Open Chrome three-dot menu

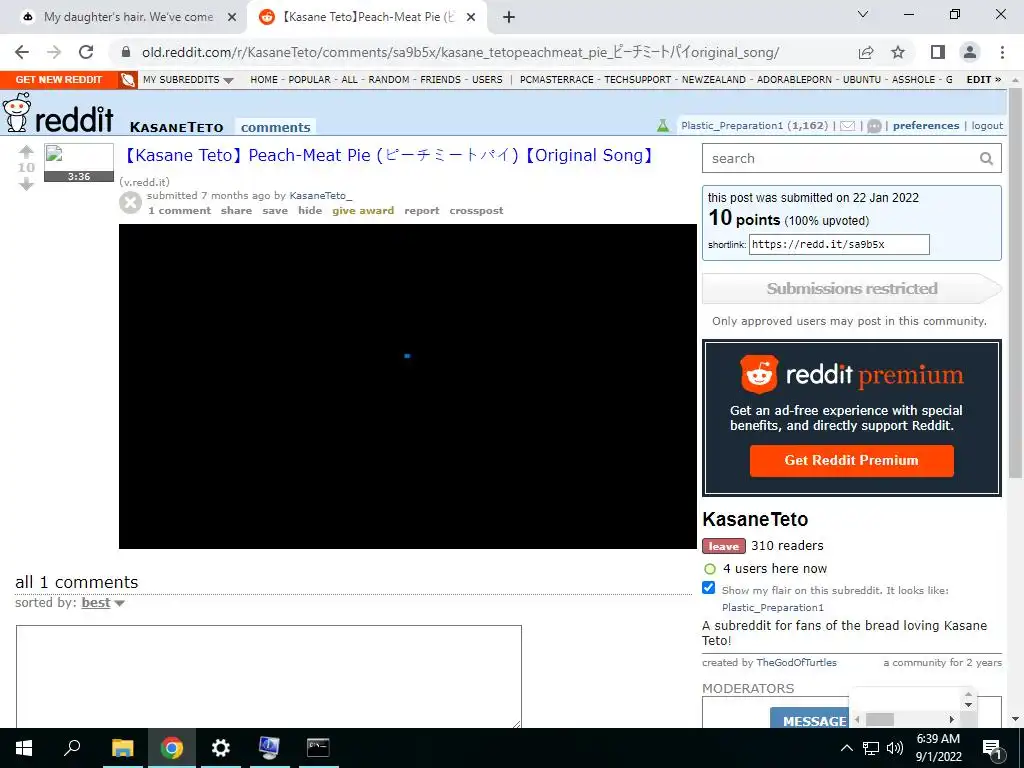point(1002,52)
